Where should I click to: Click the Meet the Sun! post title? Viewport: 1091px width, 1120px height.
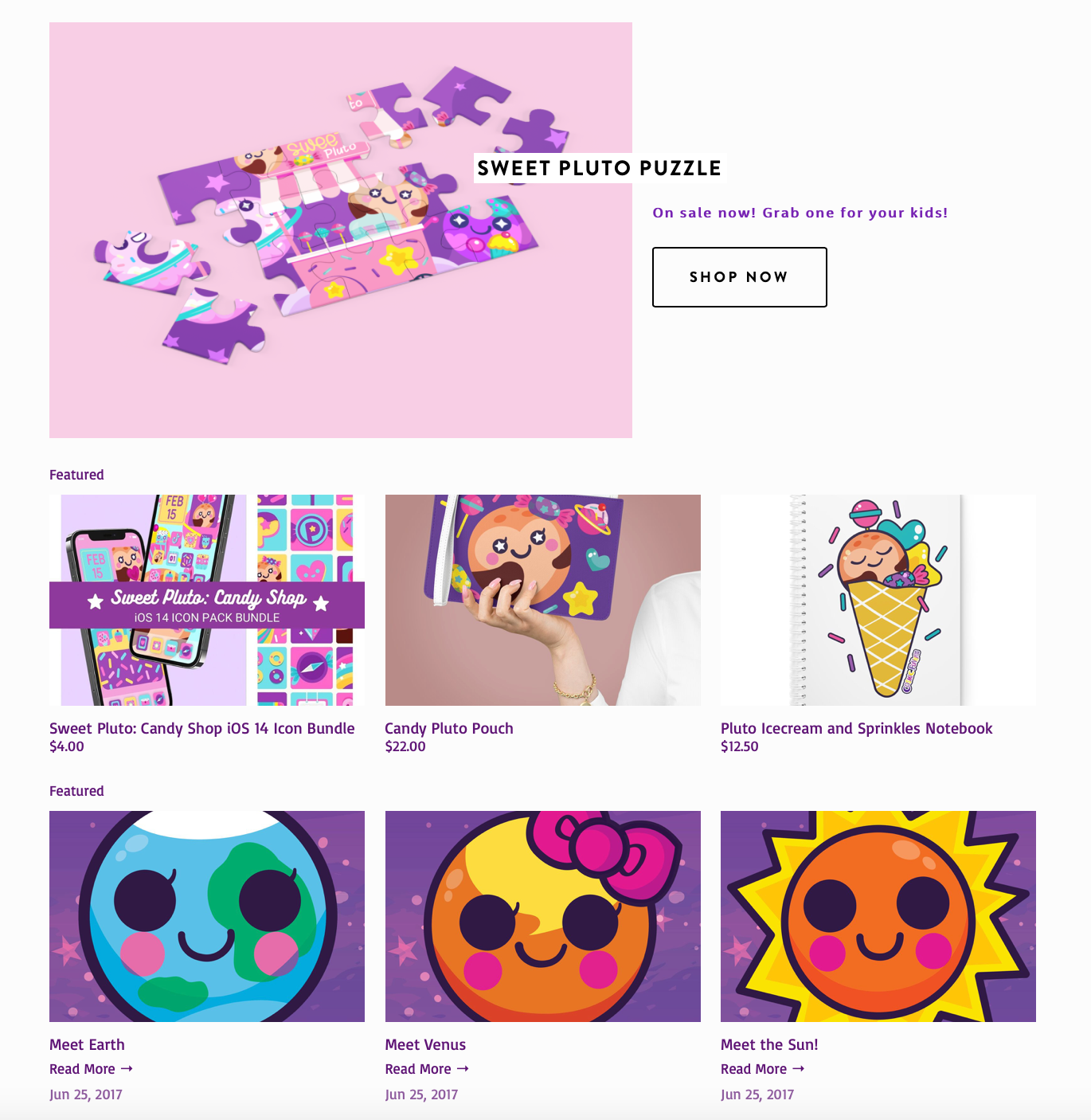(x=769, y=1044)
